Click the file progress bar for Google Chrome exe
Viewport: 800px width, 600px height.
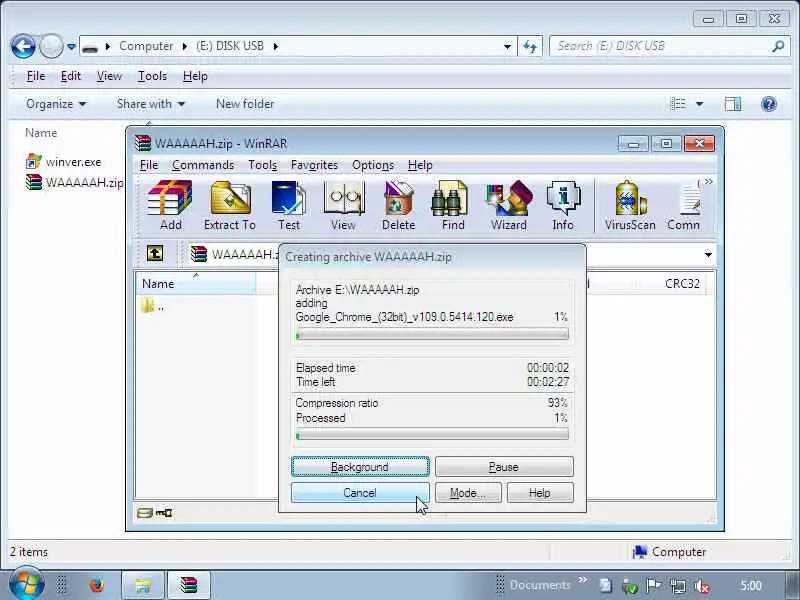(x=432, y=335)
